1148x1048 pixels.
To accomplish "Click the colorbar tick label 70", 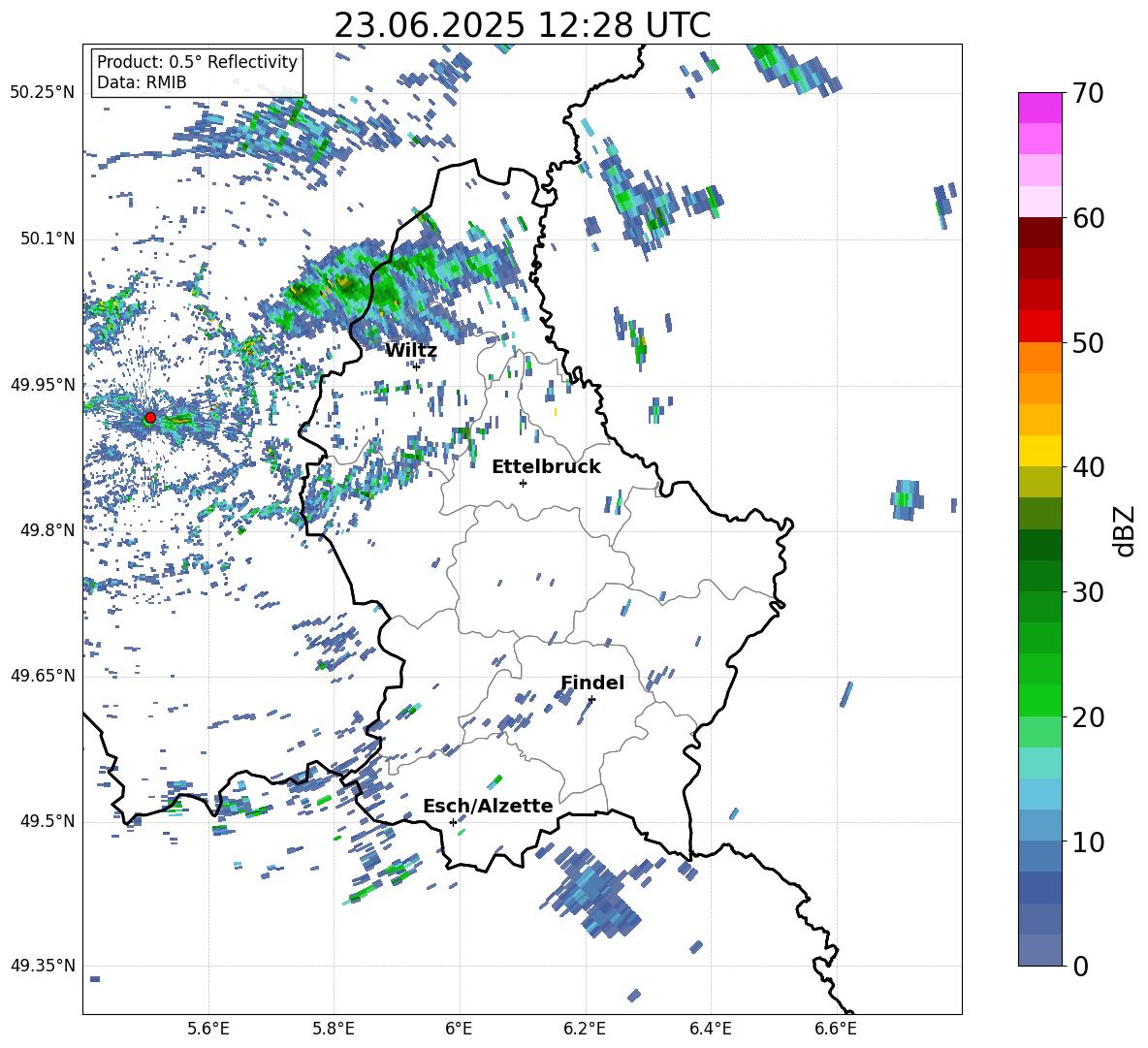I will pyautogui.click(x=1088, y=93).
